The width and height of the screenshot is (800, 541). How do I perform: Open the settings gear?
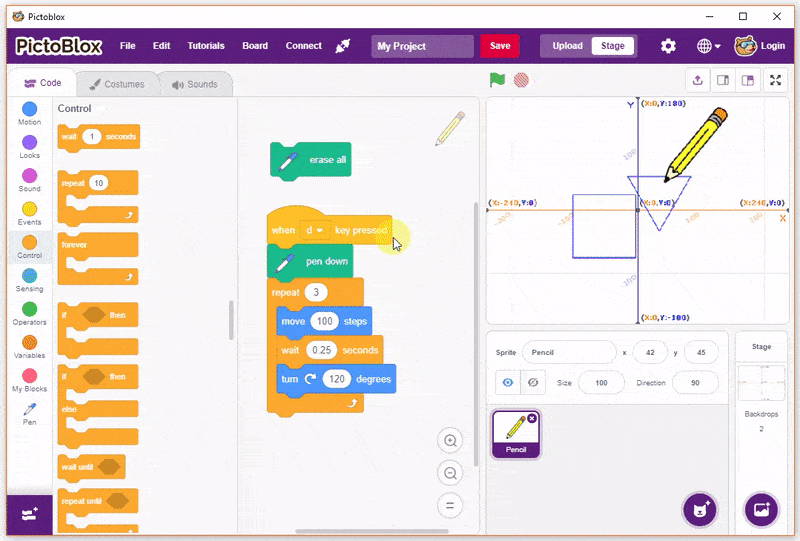pos(668,46)
